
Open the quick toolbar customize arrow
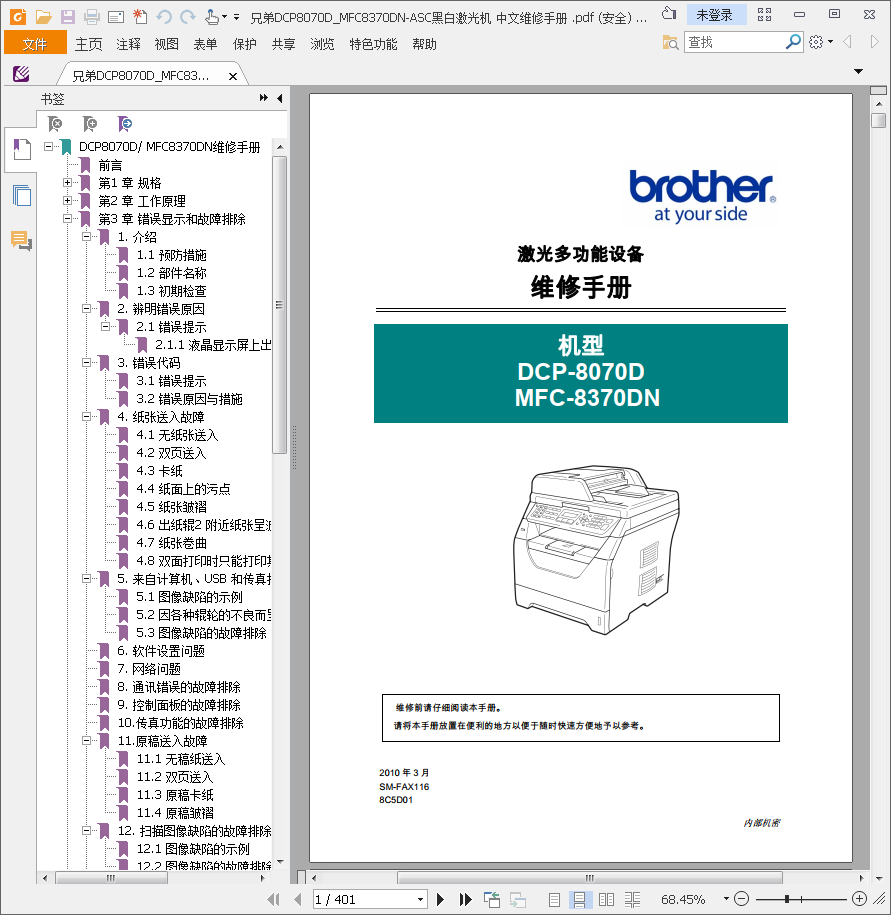[x=236, y=17]
